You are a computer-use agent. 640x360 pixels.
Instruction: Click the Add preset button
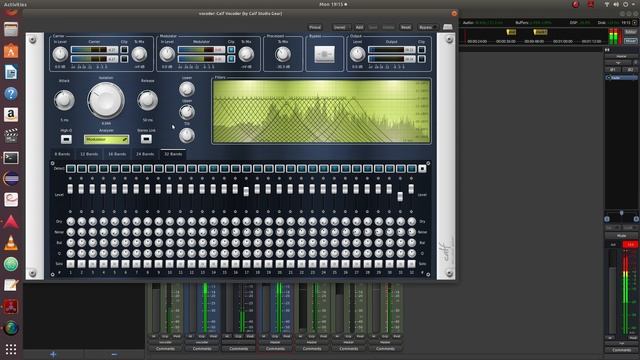pyautogui.click(x=359, y=27)
